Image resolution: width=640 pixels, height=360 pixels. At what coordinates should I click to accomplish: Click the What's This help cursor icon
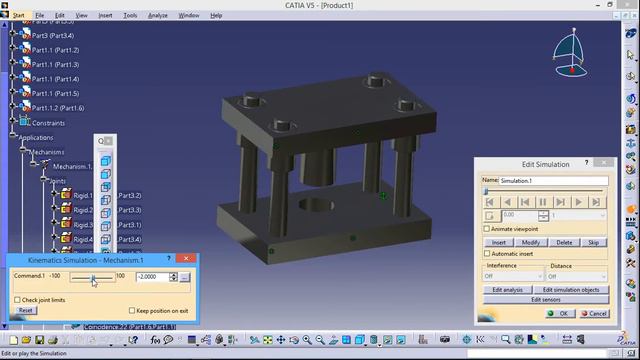133,340
